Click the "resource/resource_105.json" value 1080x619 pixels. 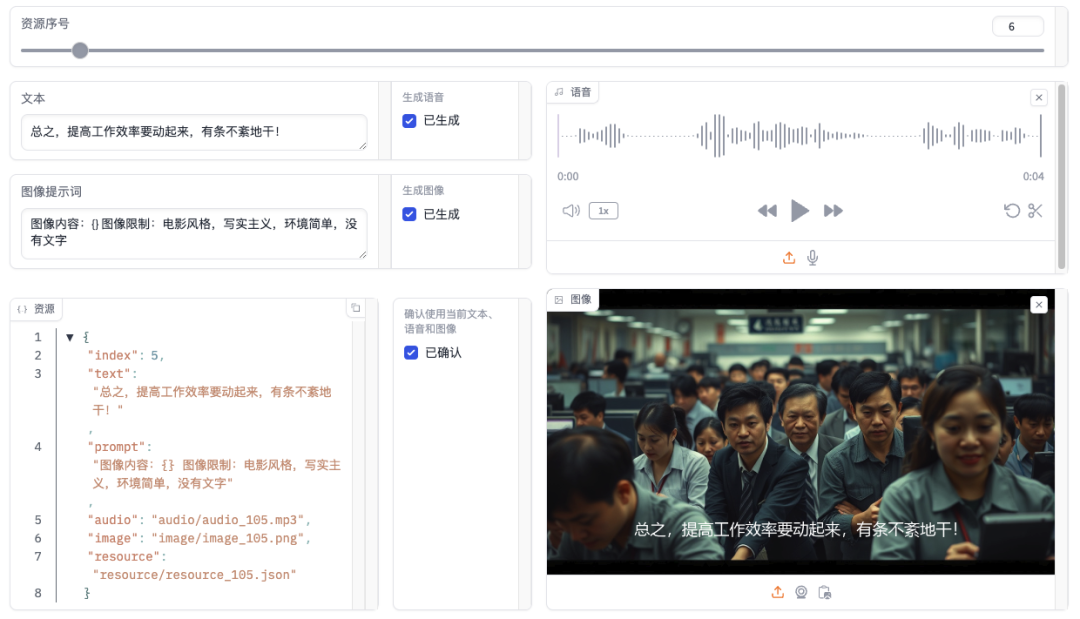coord(194,575)
